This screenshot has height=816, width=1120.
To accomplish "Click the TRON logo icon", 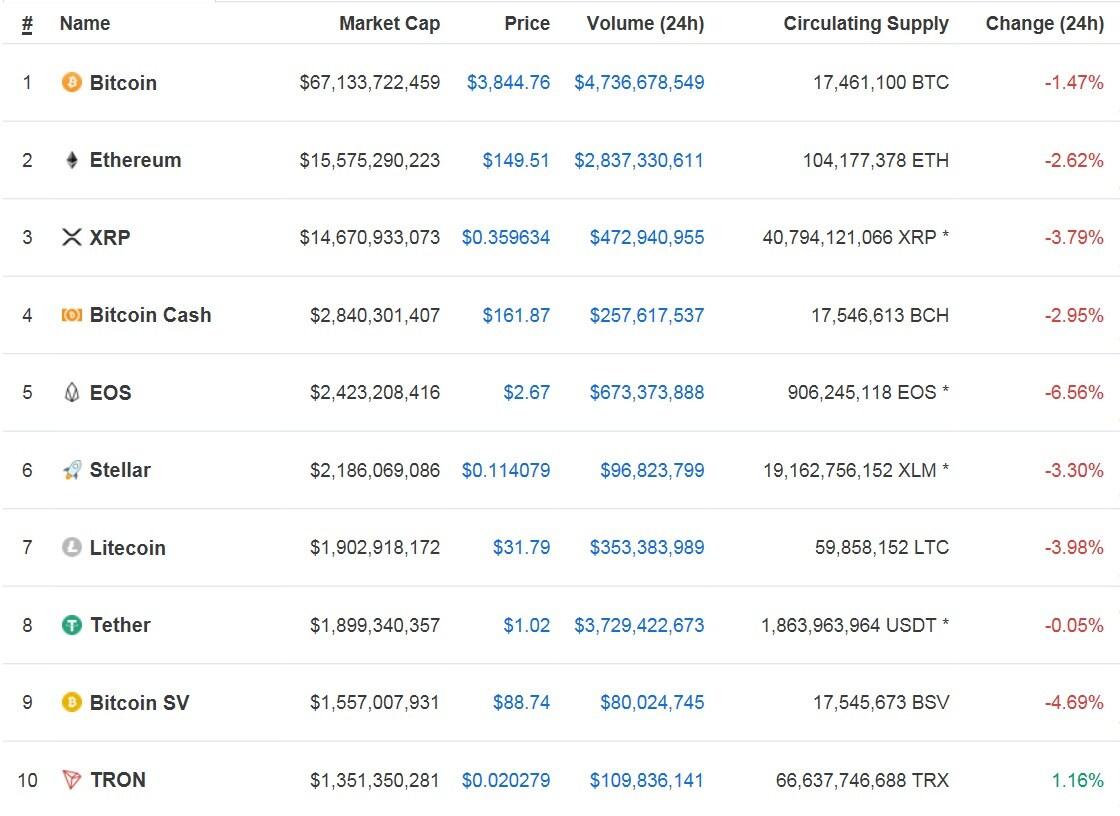I will coord(71,780).
